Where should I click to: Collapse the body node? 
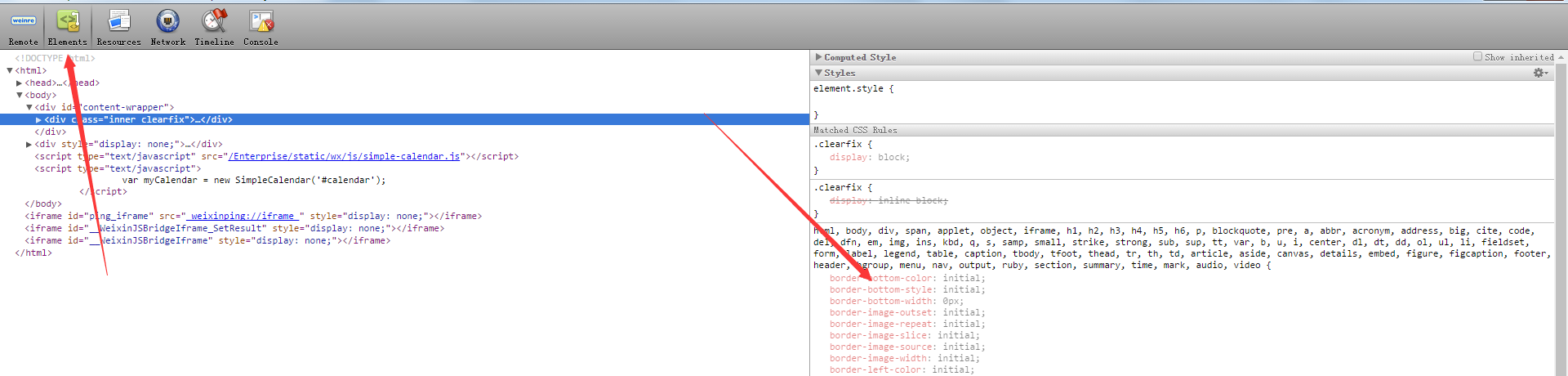click(20, 96)
